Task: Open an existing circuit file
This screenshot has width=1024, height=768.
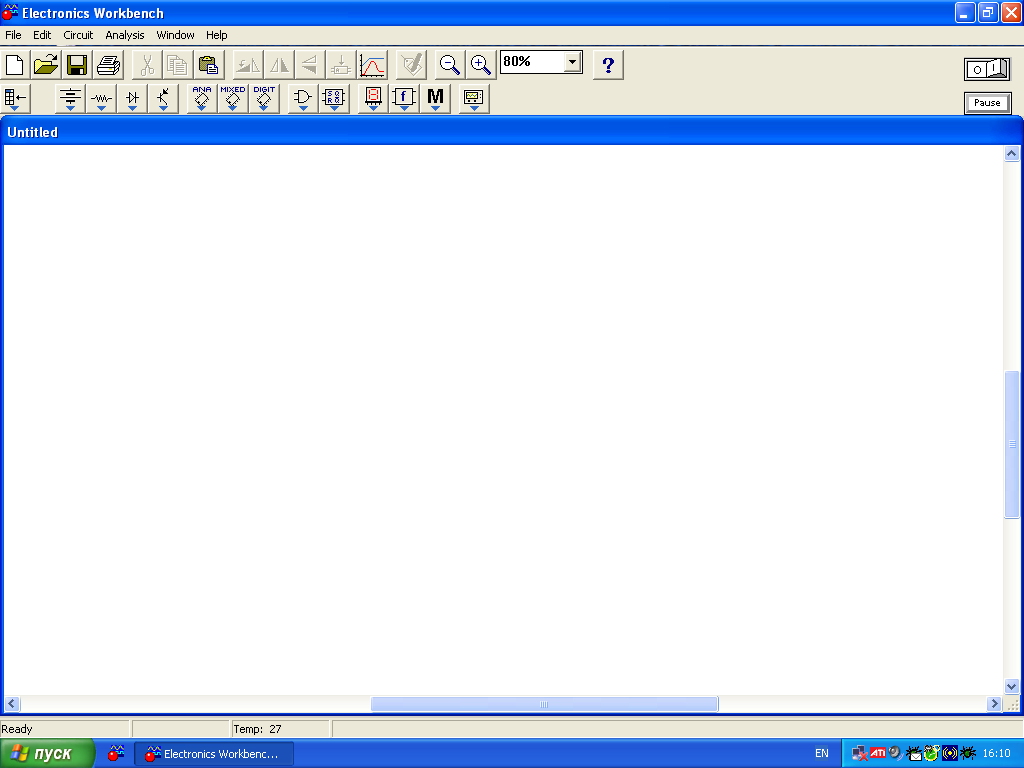Action: [x=46, y=65]
